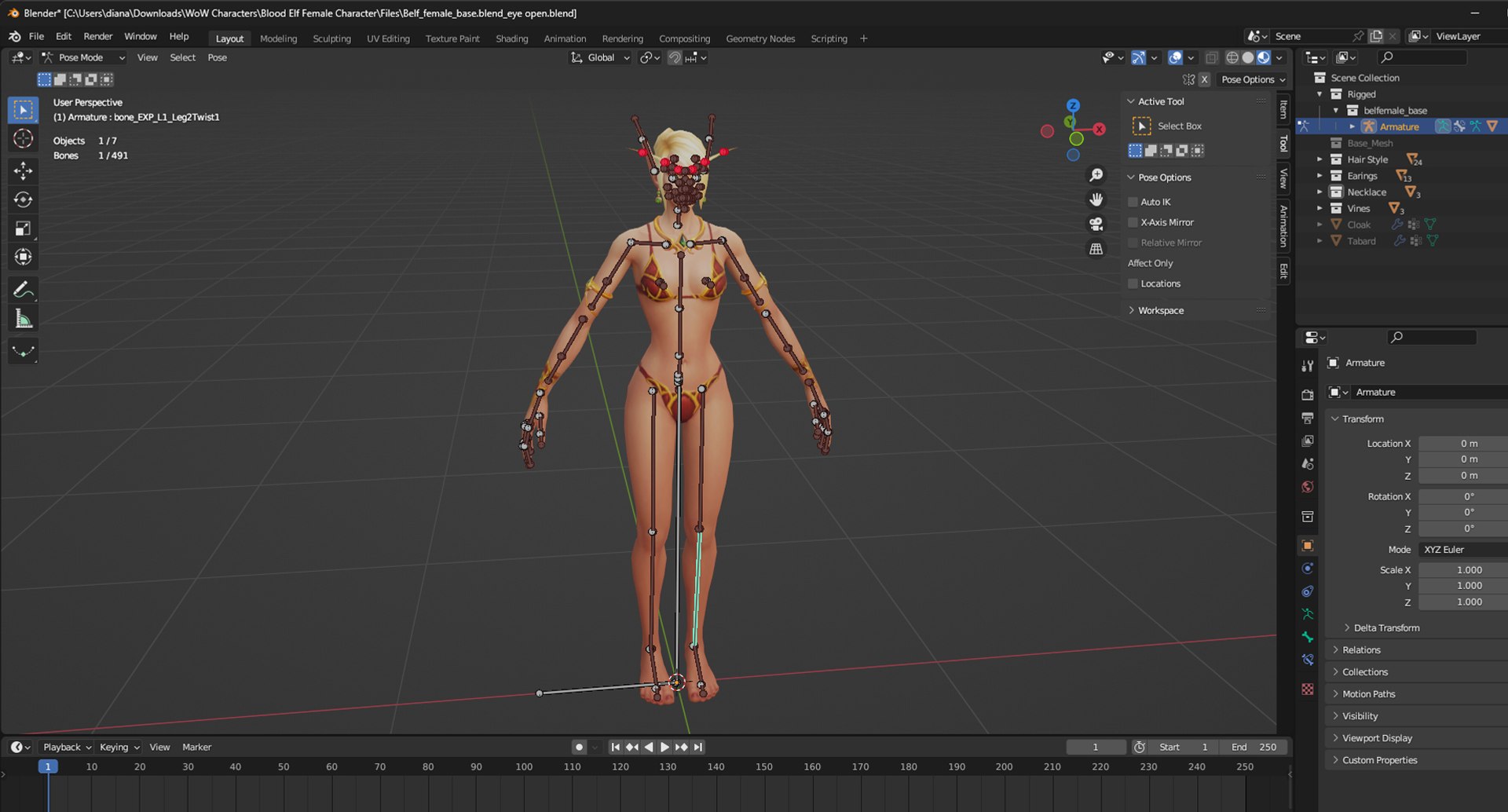
Task: Toggle the X mirror button beside Pose Options
Action: tap(1204, 79)
